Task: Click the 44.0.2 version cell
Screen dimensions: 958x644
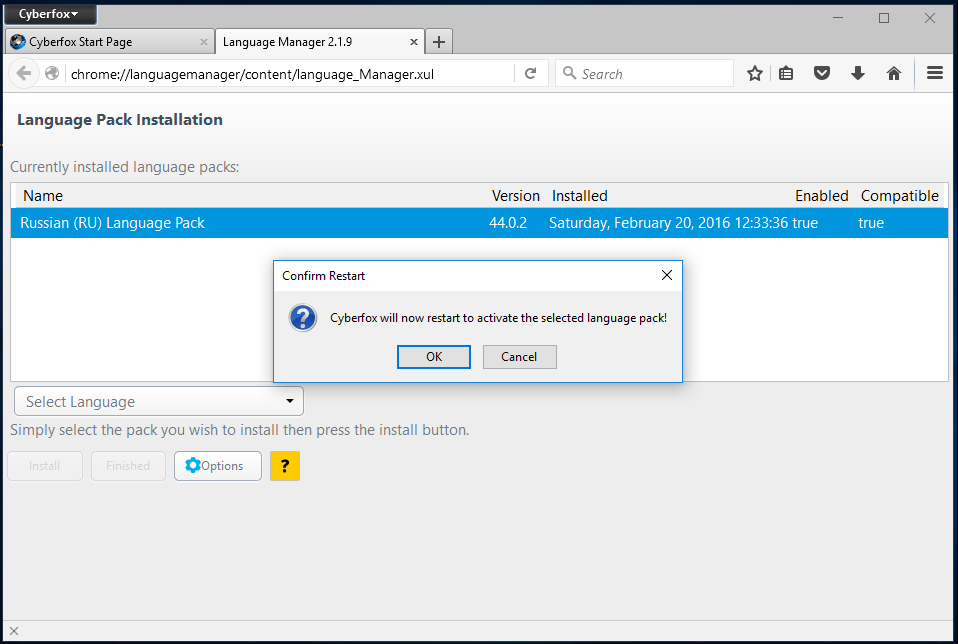Action: pyautogui.click(x=508, y=223)
